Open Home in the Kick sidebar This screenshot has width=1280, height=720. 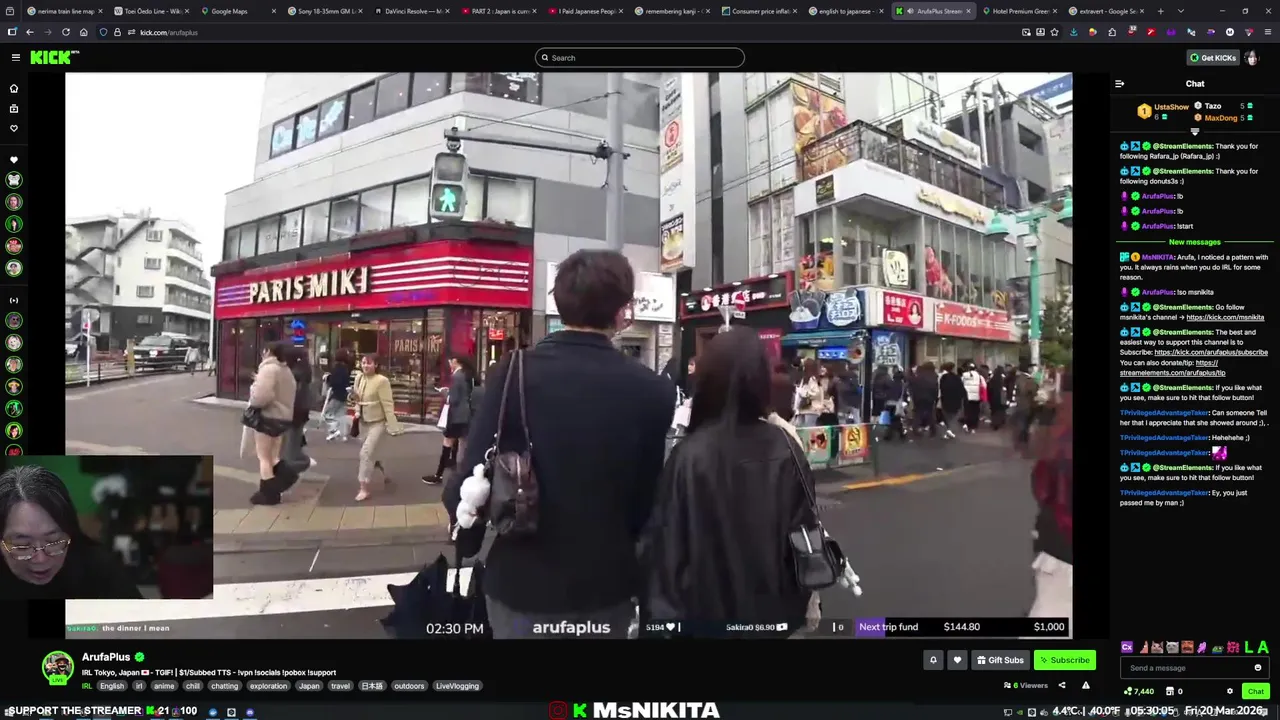(14, 88)
